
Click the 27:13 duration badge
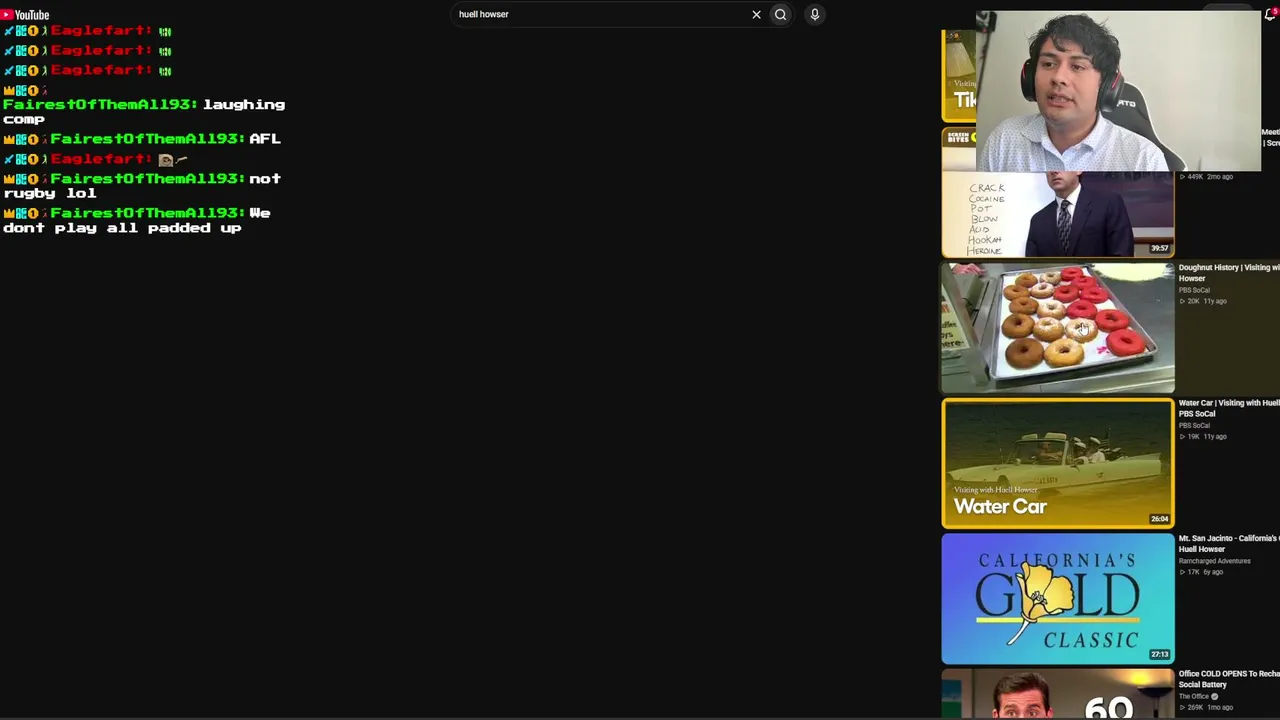[x=1159, y=654]
